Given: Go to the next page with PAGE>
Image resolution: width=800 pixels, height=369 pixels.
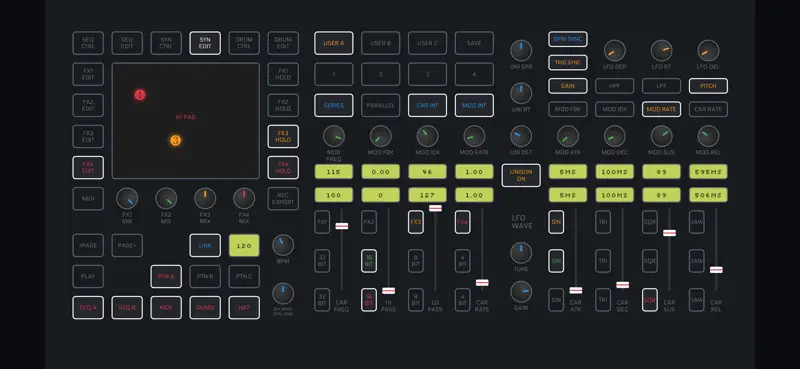Looking at the screenshot, I should tap(127, 245).
